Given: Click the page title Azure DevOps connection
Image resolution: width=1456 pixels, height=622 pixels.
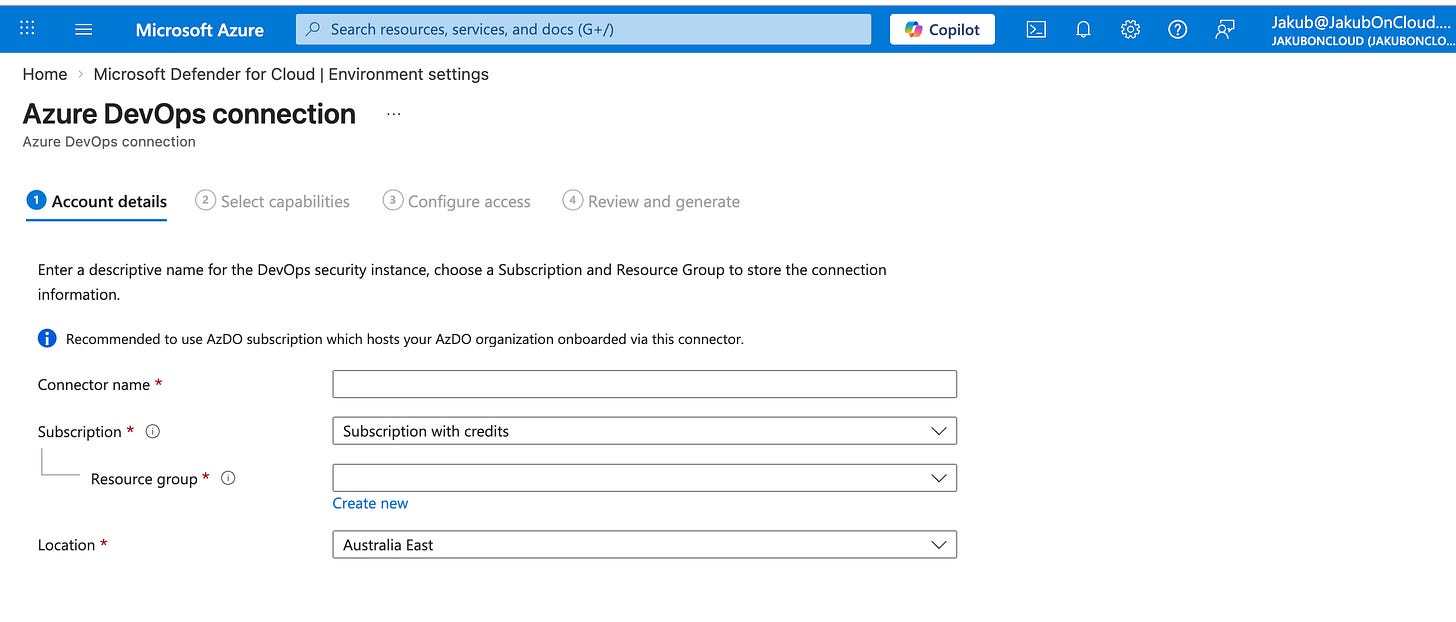Looking at the screenshot, I should click(x=189, y=114).
